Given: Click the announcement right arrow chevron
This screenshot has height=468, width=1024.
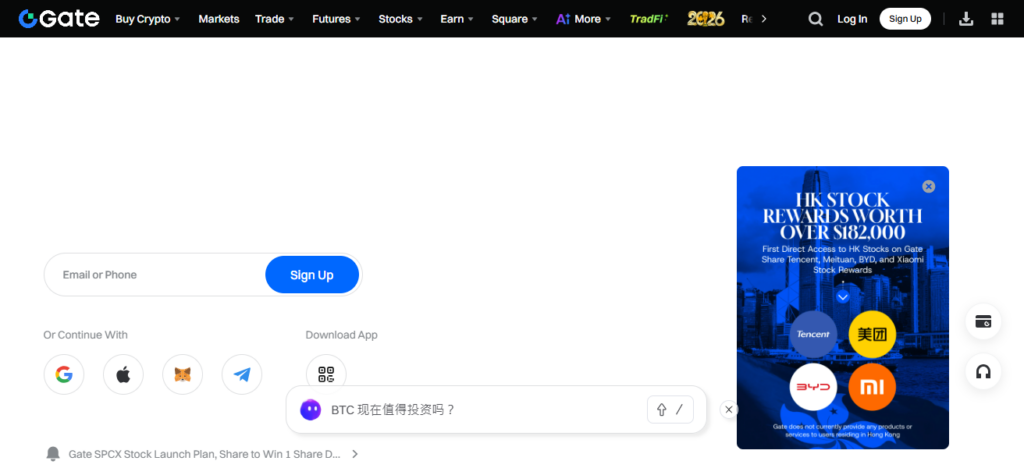Looking at the screenshot, I should coord(355,454).
